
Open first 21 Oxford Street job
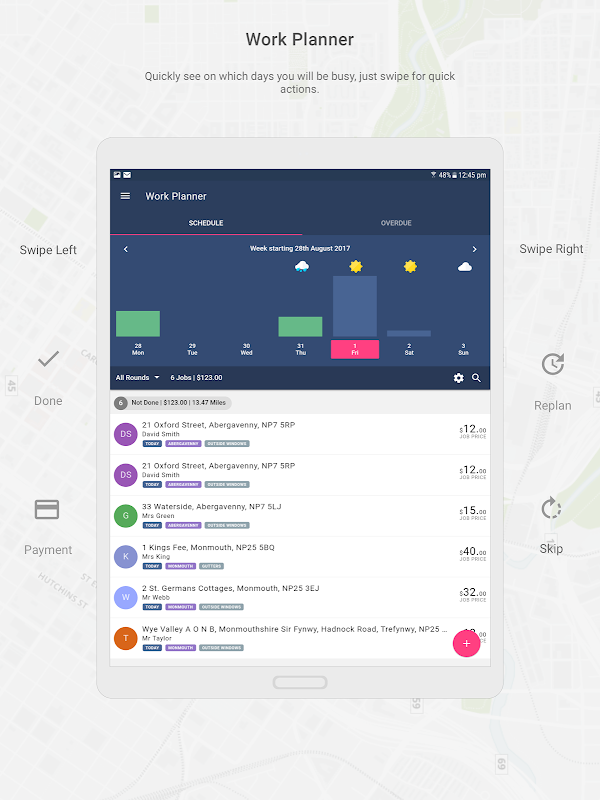(x=300, y=434)
